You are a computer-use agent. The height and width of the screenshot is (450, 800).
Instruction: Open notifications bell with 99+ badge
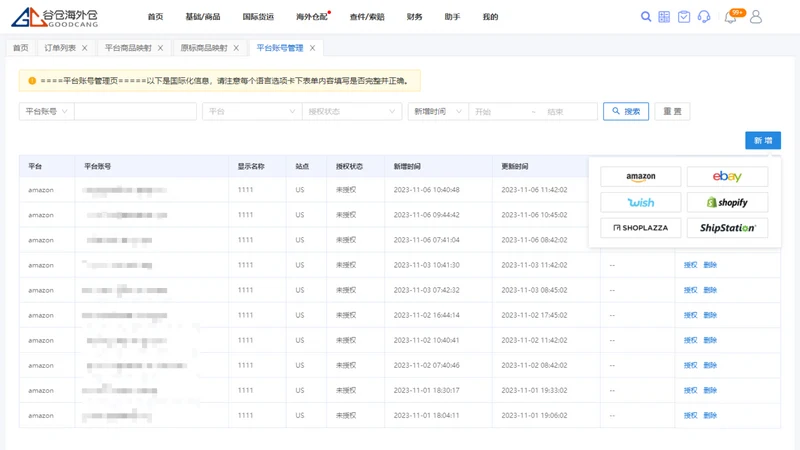(x=733, y=16)
